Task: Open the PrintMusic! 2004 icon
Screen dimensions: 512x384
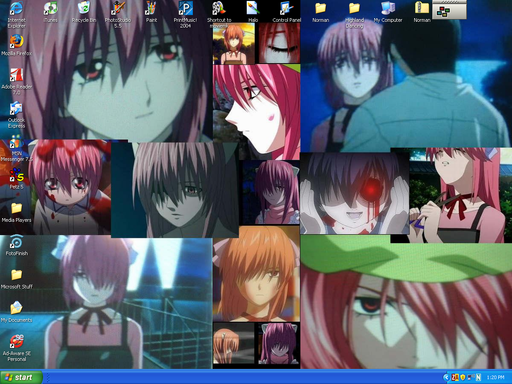Action: click(185, 15)
